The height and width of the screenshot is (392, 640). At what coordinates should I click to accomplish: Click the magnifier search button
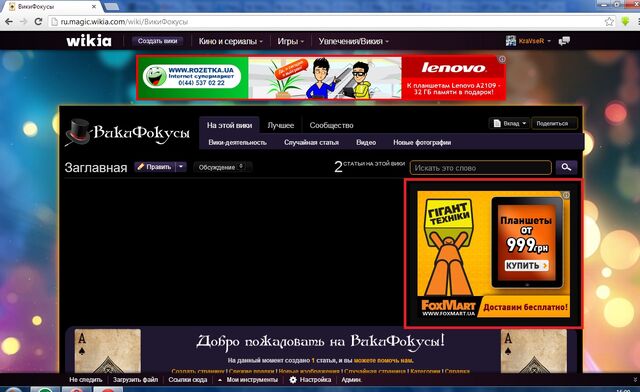pos(566,167)
